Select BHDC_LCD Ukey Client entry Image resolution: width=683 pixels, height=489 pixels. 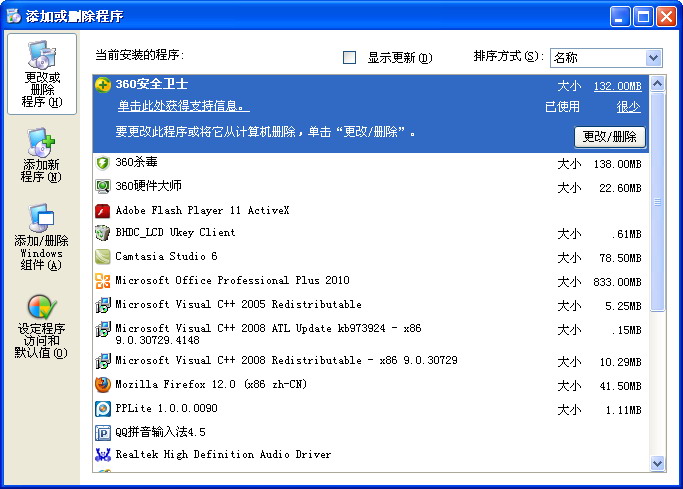pyautogui.click(x=370, y=233)
